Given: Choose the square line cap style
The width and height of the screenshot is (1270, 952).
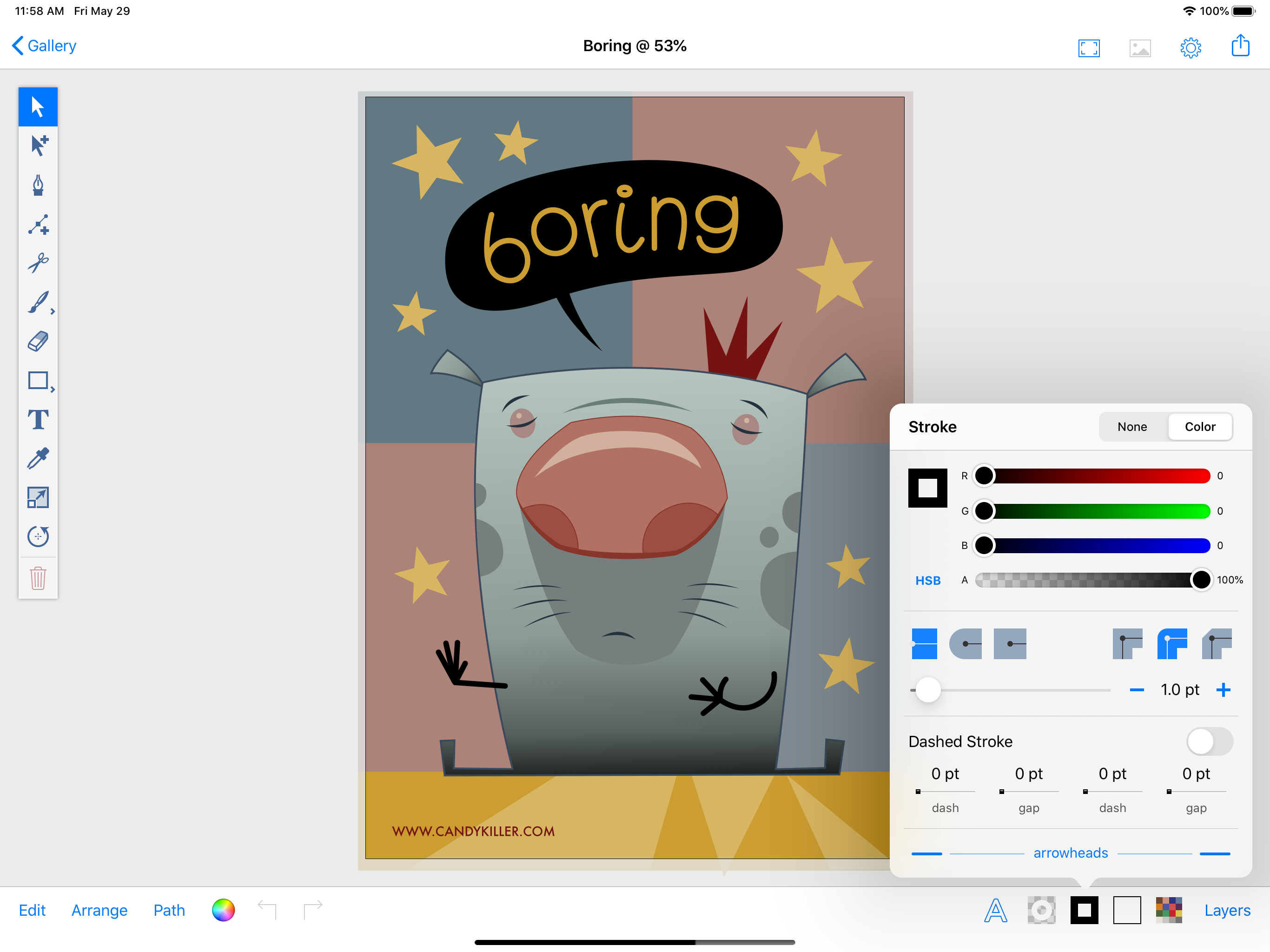Looking at the screenshot, I should tap(1010, 644).
